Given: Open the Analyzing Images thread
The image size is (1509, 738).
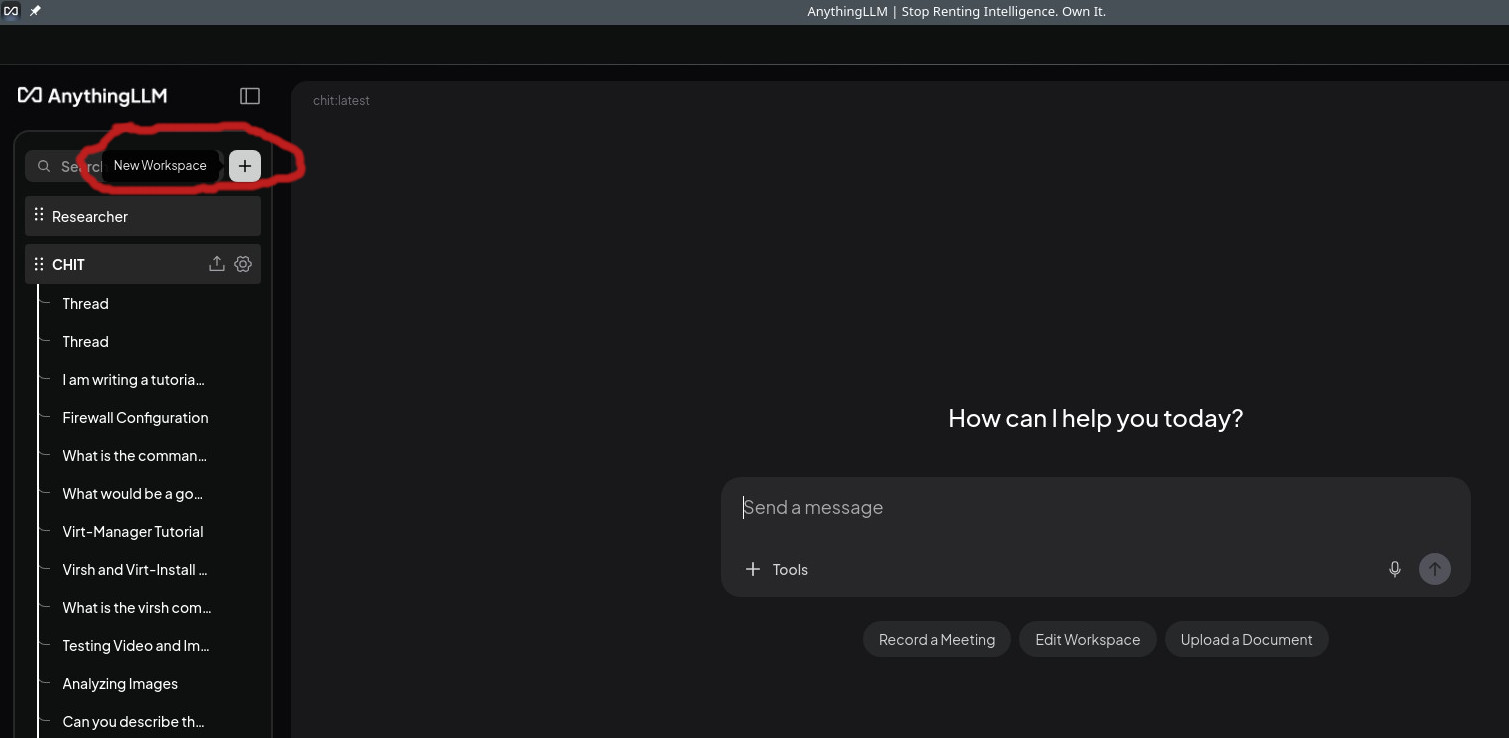Looking at the screenshot, I should [x=120, y=684].
